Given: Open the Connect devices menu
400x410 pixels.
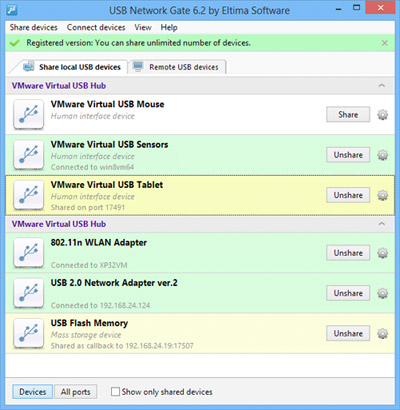Looking at the screenshot, I should click(96, 27).
